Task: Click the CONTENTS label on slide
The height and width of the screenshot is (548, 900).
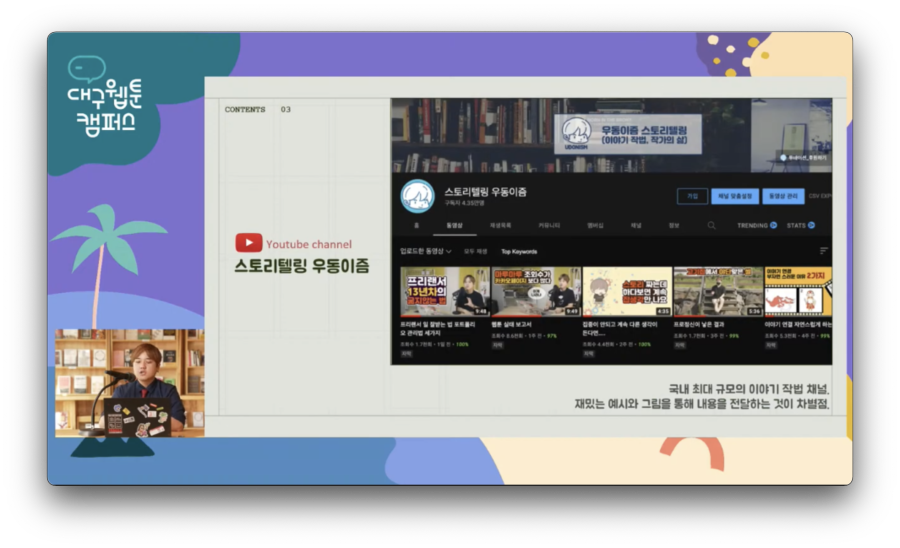Action: pos(245,109)
